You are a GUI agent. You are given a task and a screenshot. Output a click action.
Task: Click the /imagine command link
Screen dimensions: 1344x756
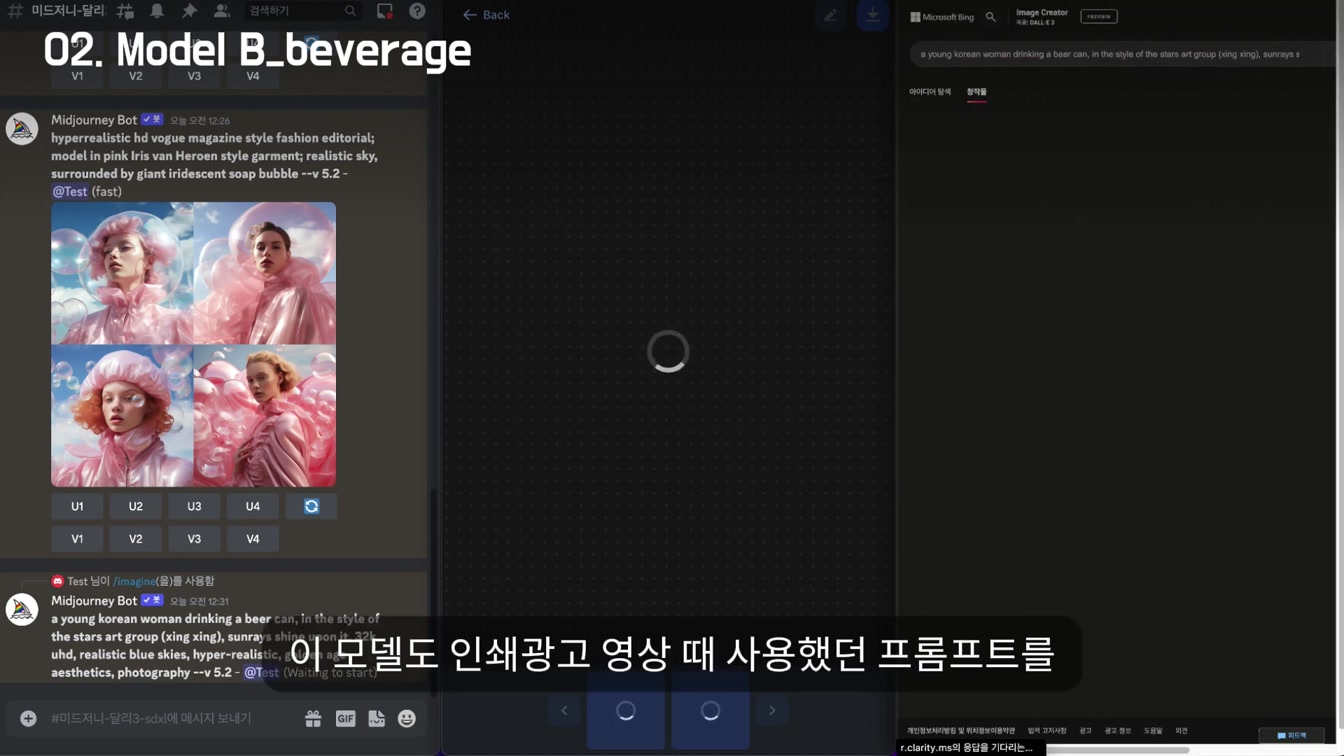[134, 581]
